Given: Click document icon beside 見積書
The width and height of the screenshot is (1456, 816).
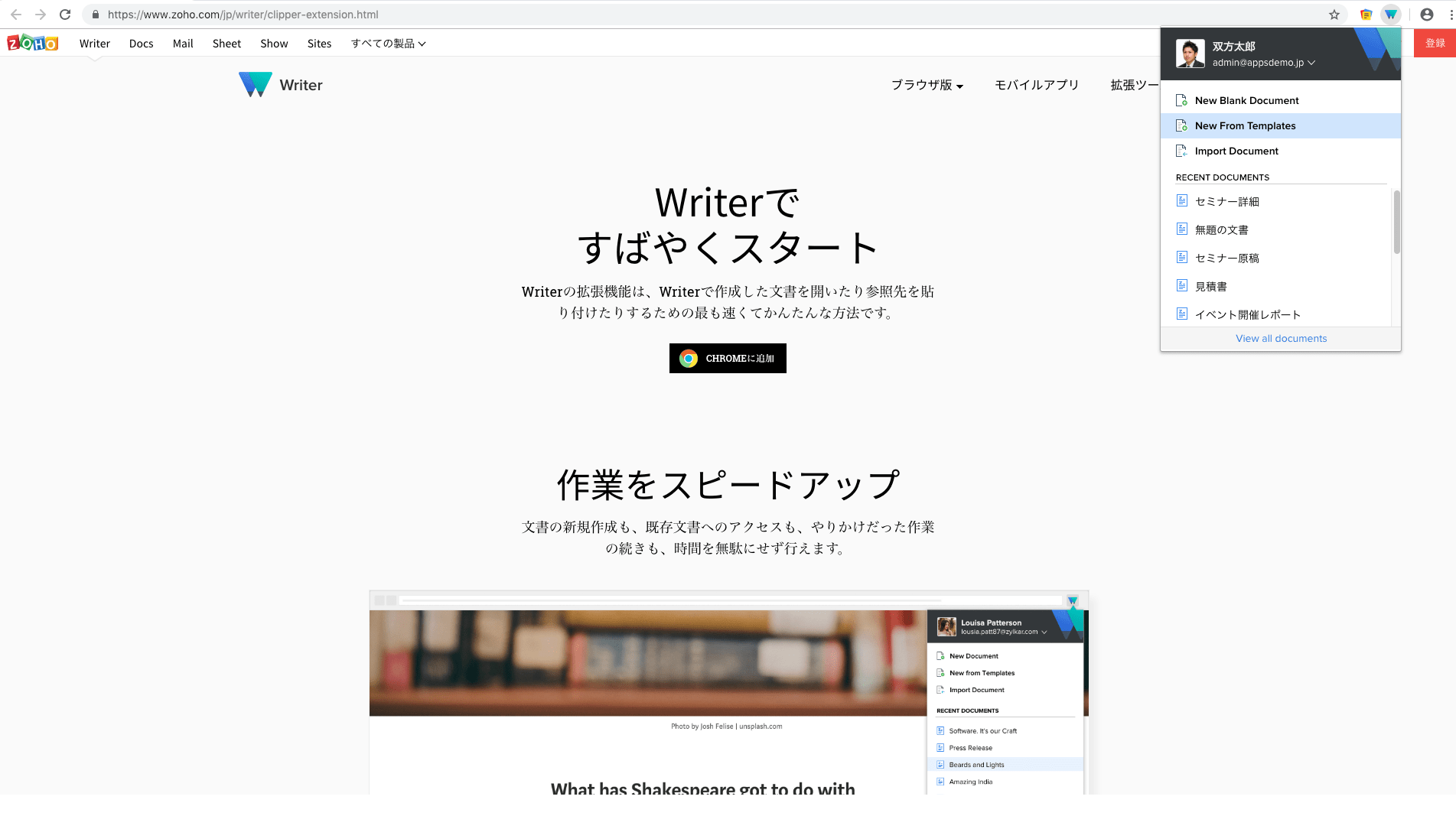Looking at the screenshot, I should (1181, 285).
